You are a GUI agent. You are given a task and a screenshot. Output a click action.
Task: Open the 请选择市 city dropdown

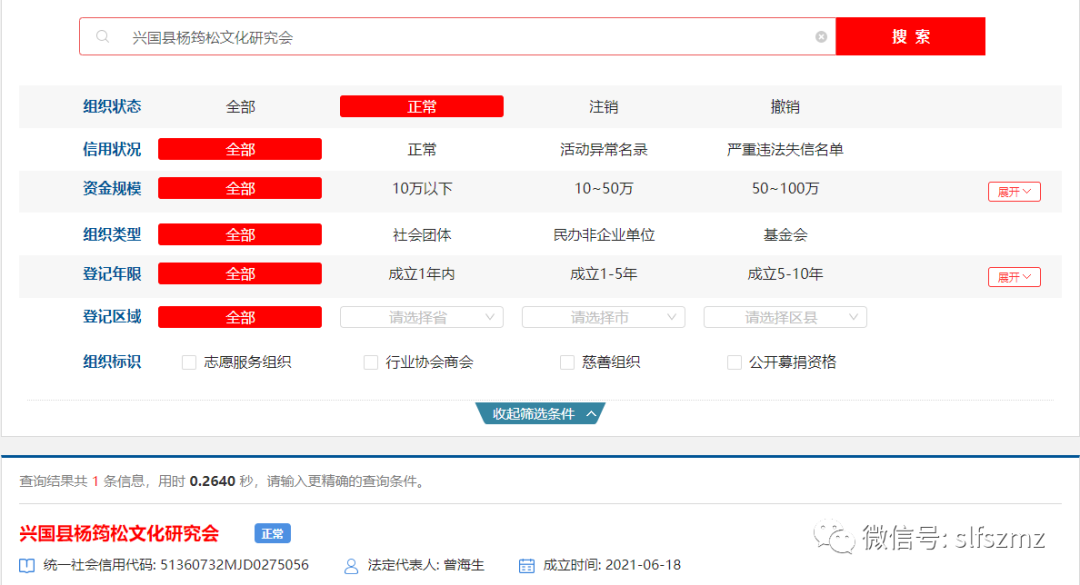tap(603, 317)
